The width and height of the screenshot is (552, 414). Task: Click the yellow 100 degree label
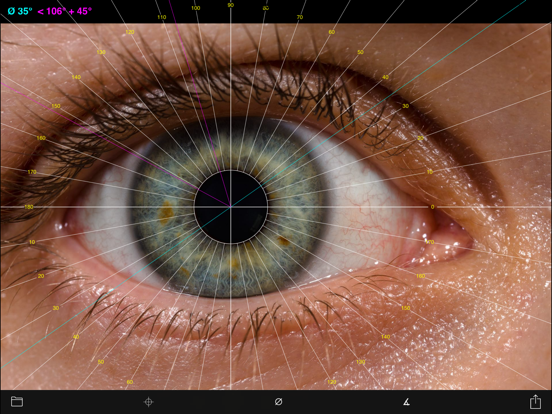(196, 8)
